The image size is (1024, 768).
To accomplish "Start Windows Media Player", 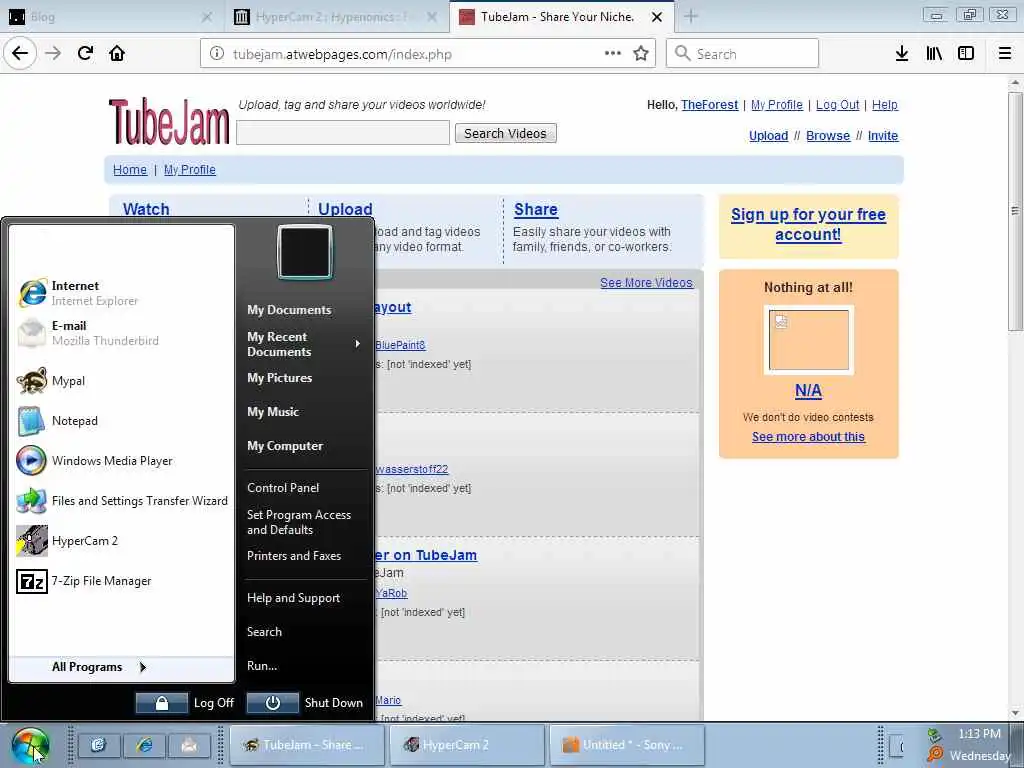I will 122,461.
